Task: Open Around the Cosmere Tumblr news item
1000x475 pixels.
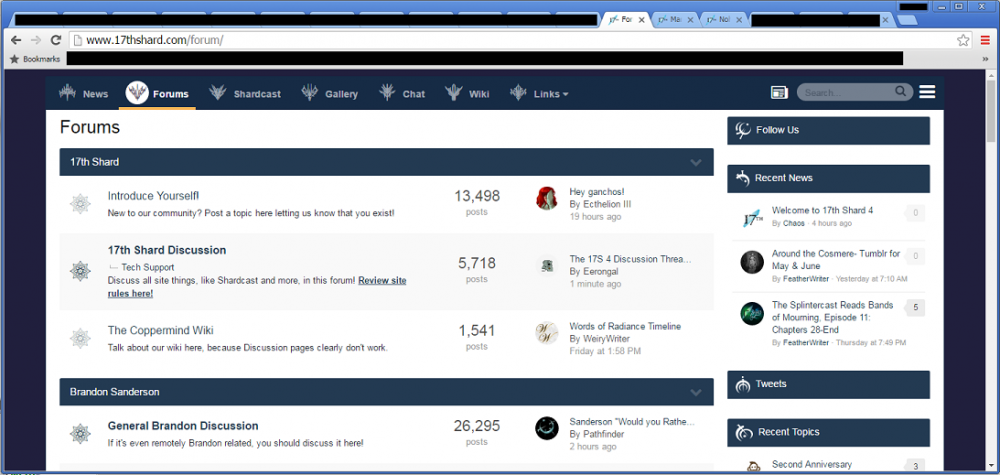Action: pyautogui.click(x=836, y=259)
